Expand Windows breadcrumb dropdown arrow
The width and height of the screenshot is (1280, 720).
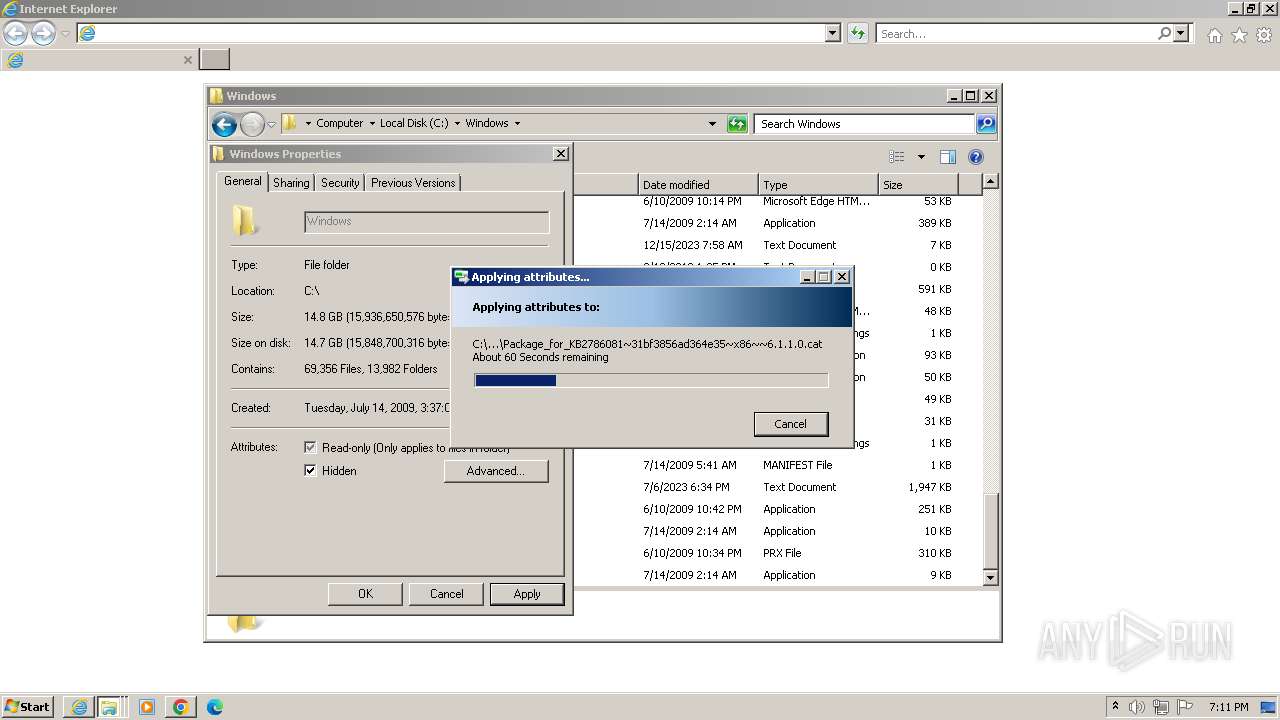tap(517, 124)
